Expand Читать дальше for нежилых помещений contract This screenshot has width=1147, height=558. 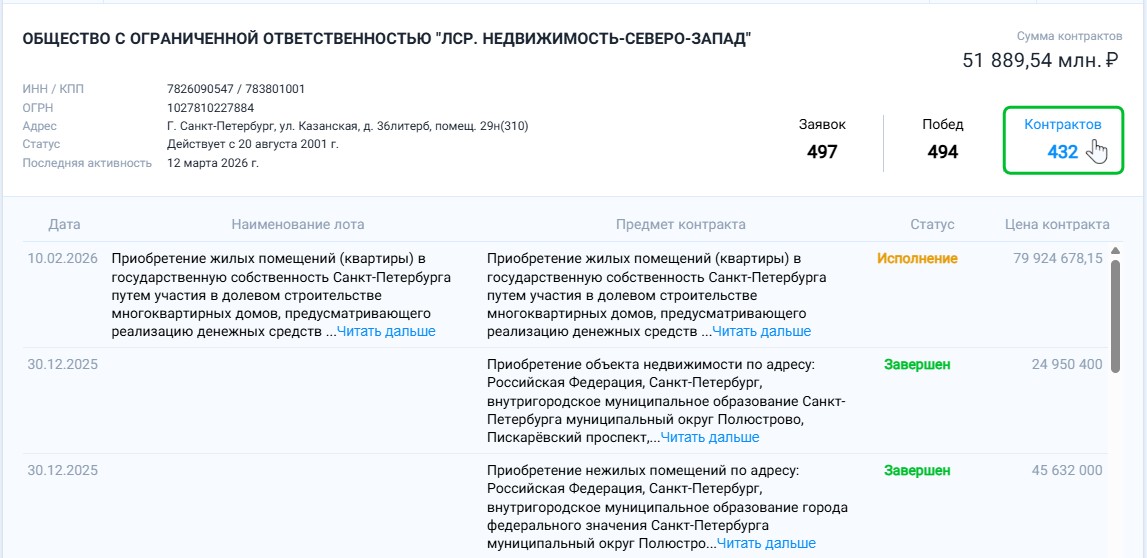(x=766, y=543)
